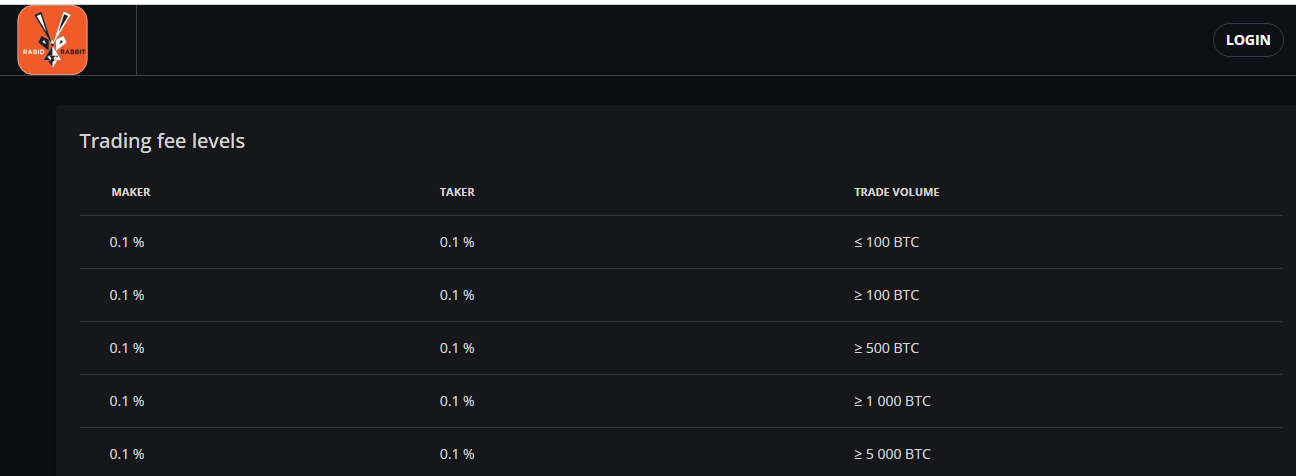Click taker fee in ≥ 500 BTC row
Screen dimensions: 1296x476
457,348
